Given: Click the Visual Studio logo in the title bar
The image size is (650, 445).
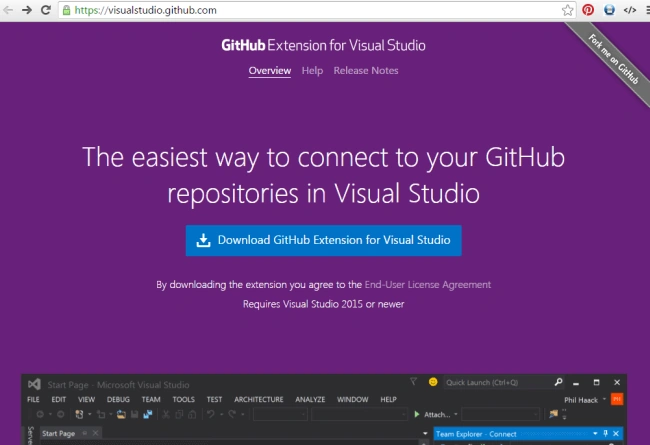Looking at the screenshot, I should tap(34, 384).
